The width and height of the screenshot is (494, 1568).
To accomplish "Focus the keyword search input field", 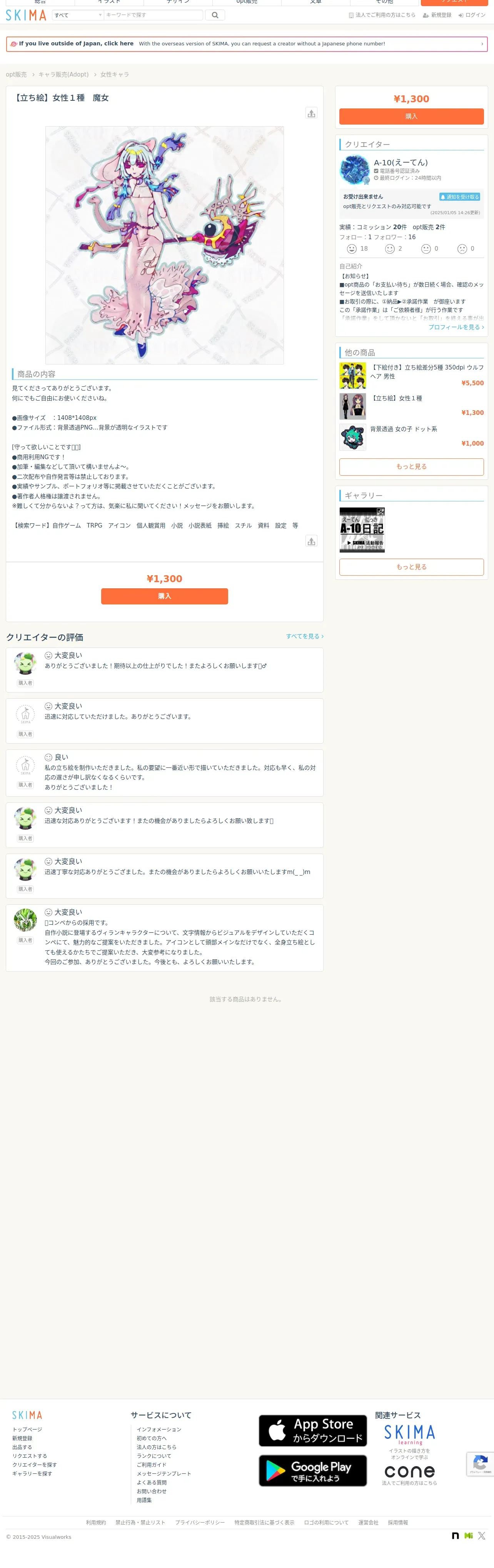I will pos(153,15).
